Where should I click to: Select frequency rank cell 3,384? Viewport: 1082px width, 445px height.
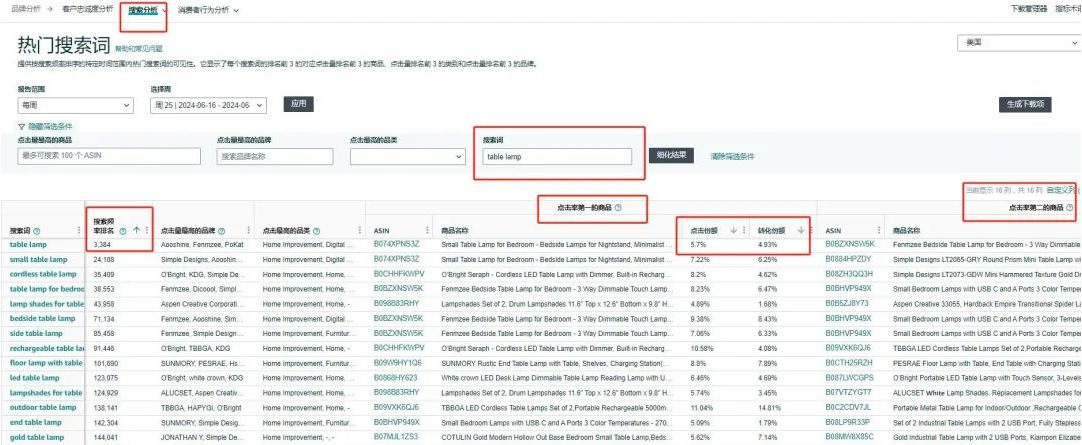point(102,244)
